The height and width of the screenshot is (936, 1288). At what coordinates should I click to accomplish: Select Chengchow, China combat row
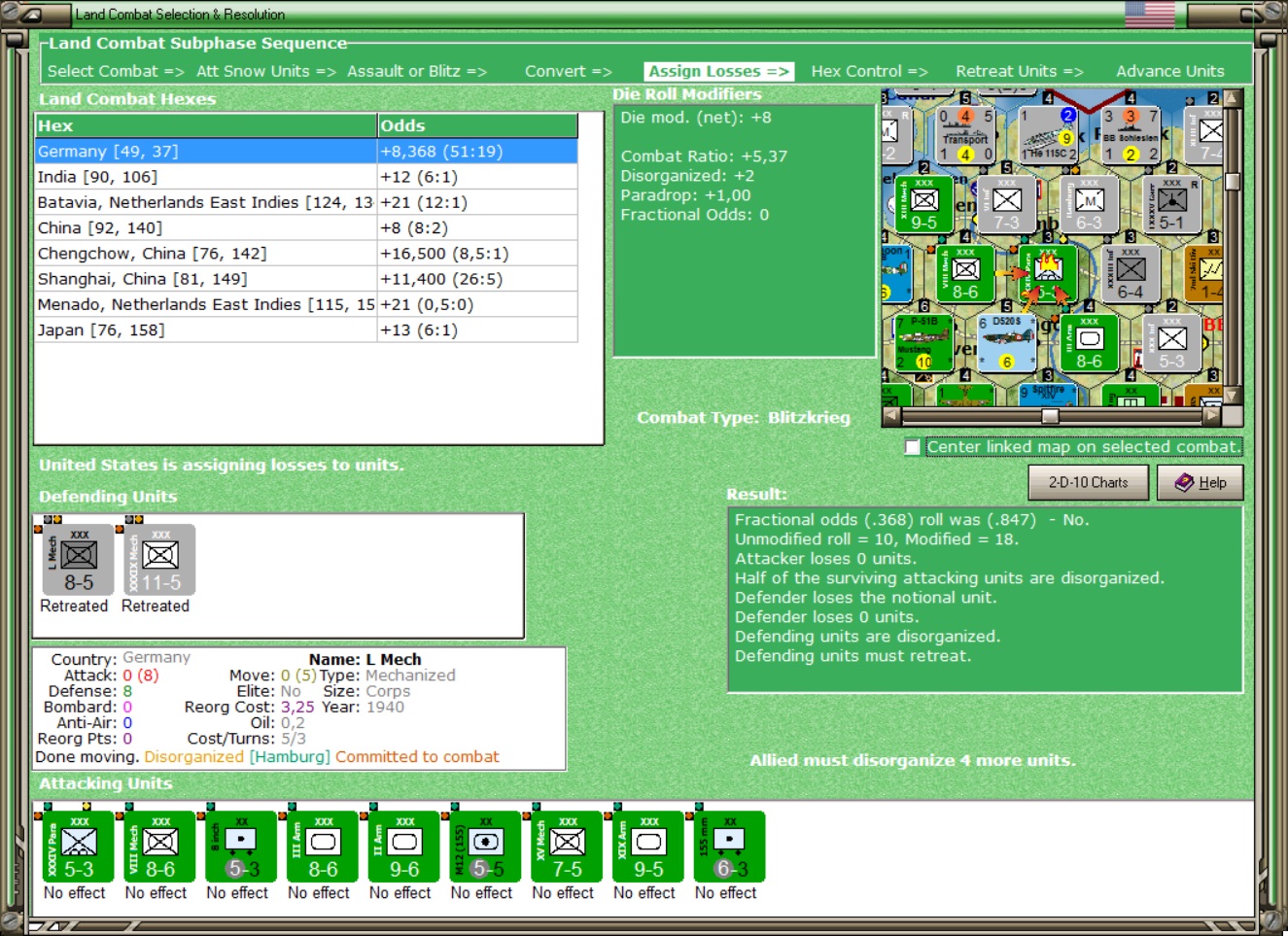click(x=306, y=253)
